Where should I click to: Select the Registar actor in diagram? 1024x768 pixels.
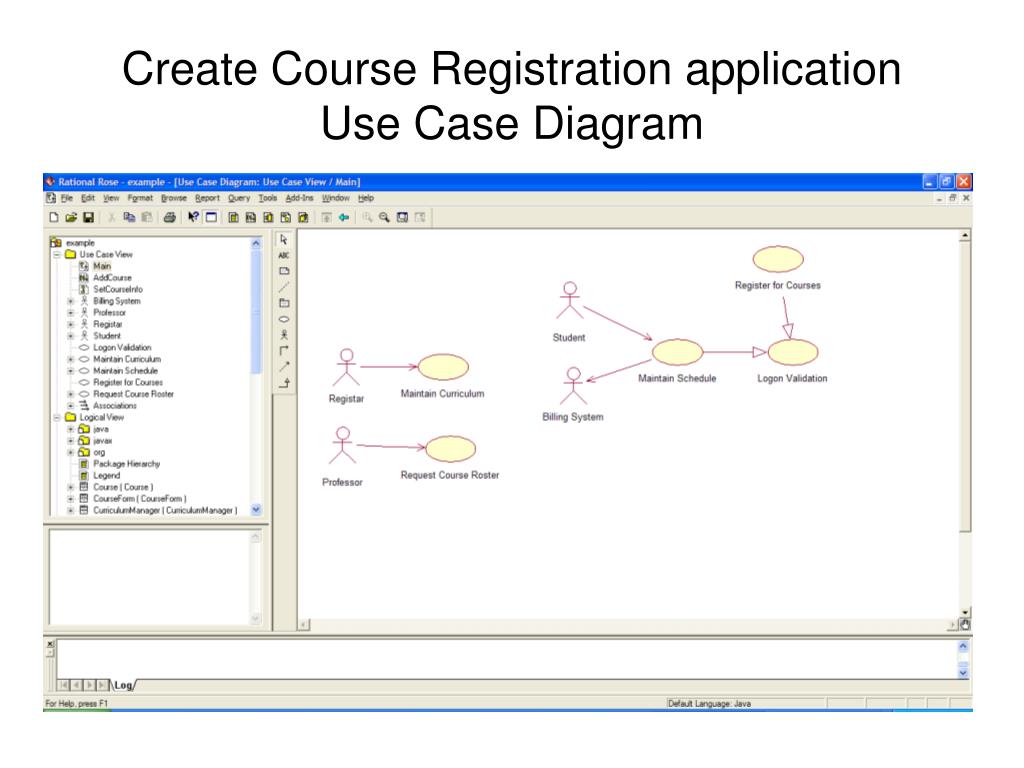(346, 367)
